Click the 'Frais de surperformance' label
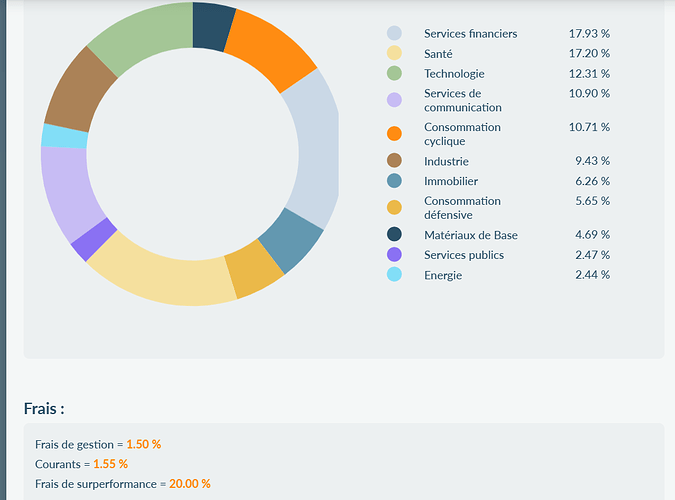Image resolution: width=675 pixels, height=500 pixels. (96, 484)
